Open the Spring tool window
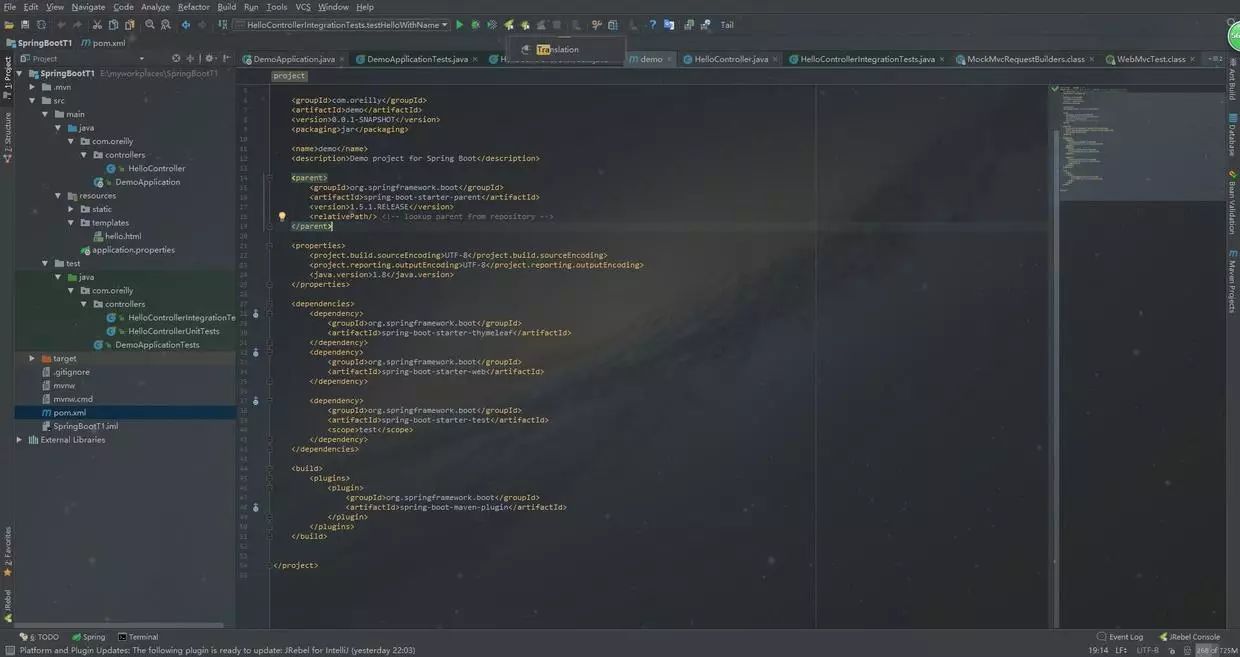 [89, 637]
